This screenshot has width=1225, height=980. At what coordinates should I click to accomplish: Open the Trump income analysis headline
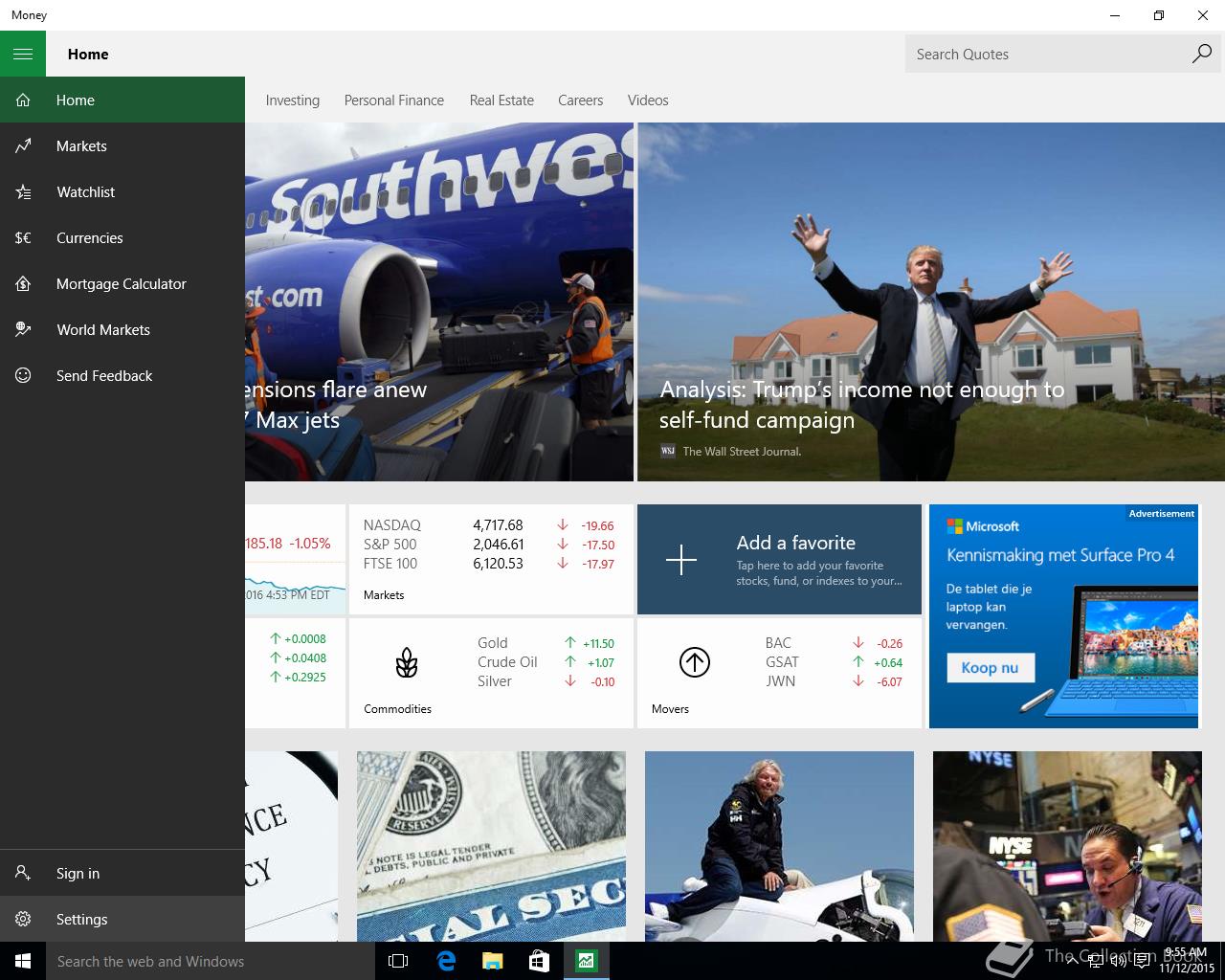coord(862,404)
